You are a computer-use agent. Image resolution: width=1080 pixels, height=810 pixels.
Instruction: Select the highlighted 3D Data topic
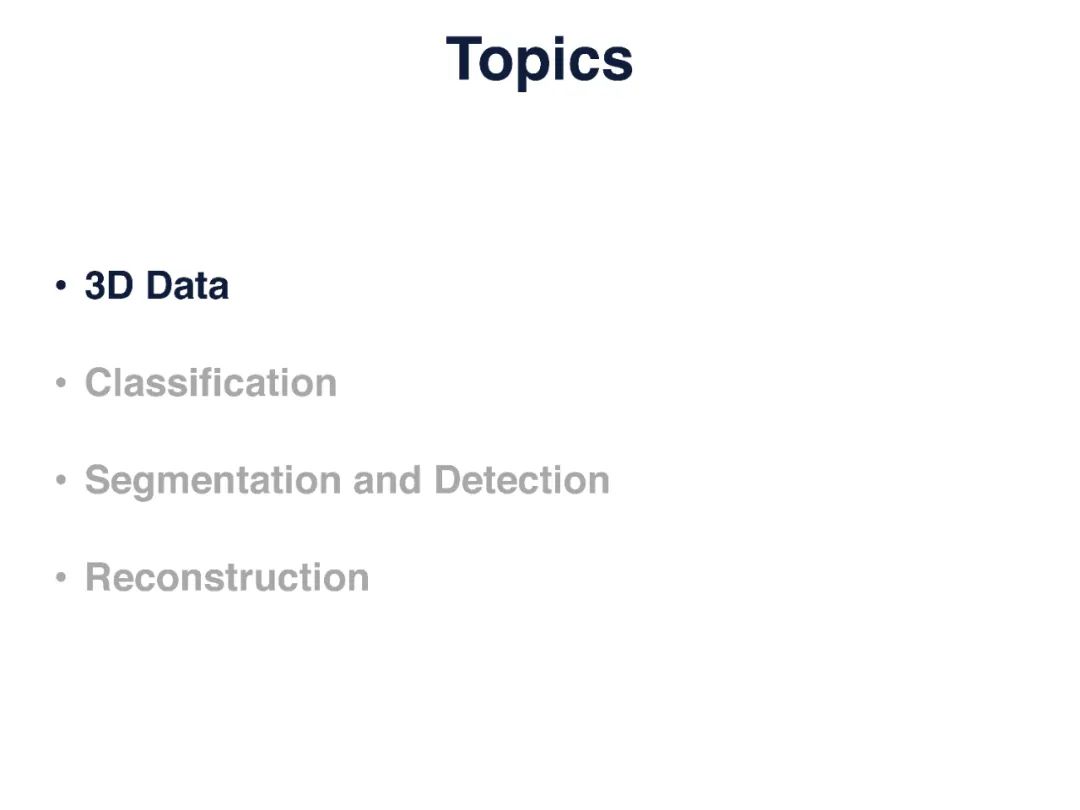157,286
